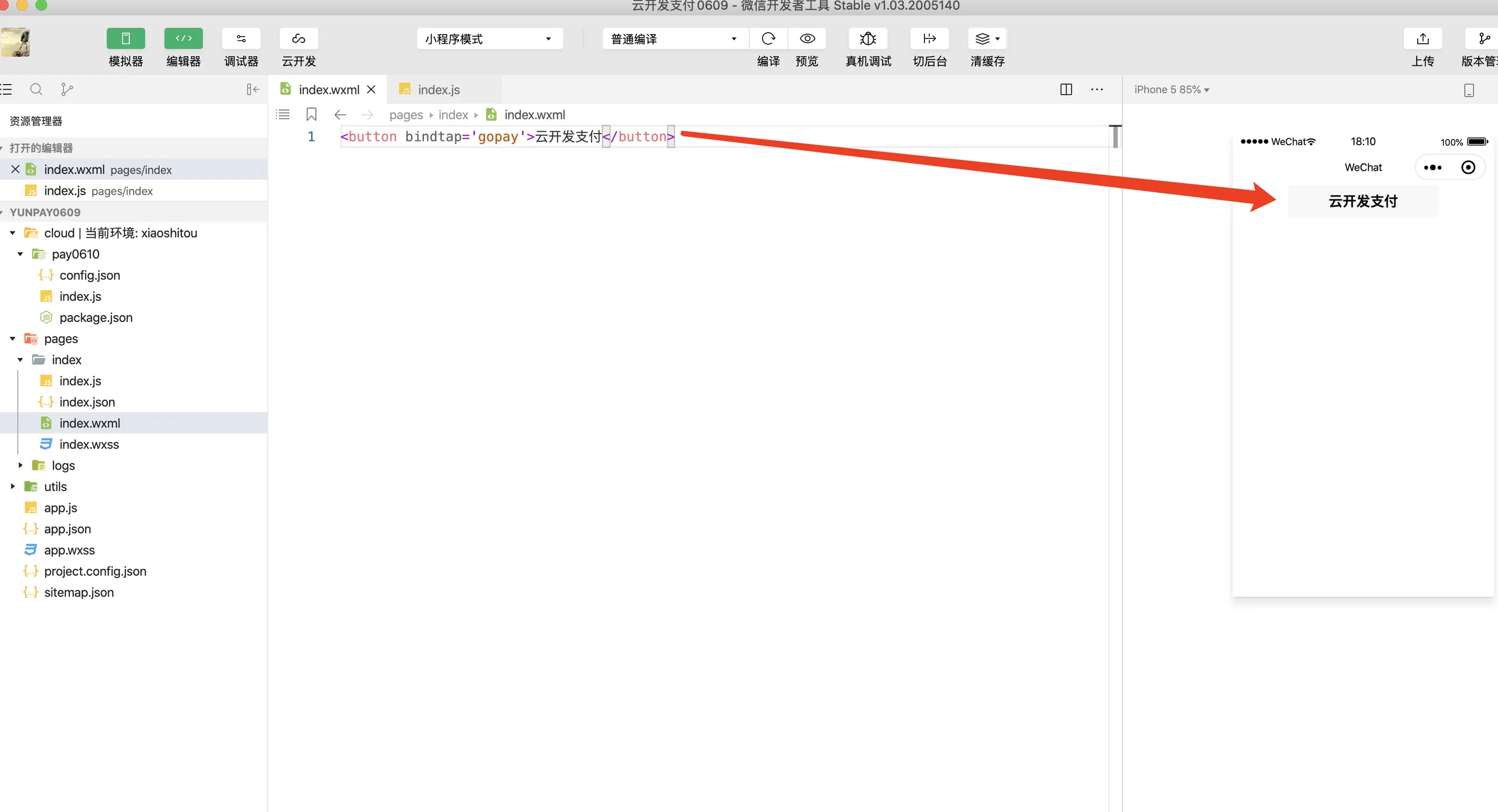Toggle the editor panel button

pyautogui.click(x=183, y=39)
